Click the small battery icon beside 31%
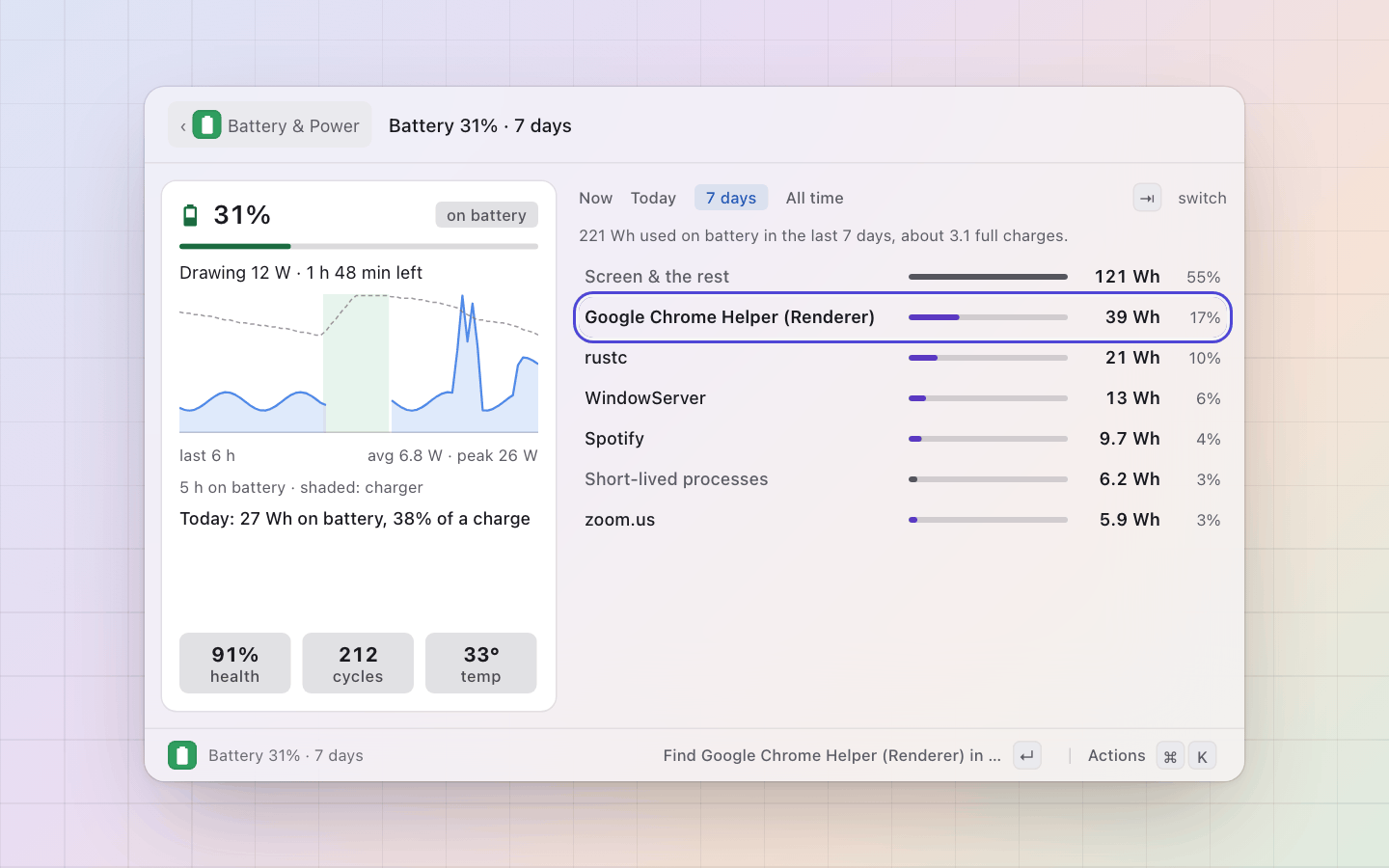The image size is (1389, 868). (190, 215)
